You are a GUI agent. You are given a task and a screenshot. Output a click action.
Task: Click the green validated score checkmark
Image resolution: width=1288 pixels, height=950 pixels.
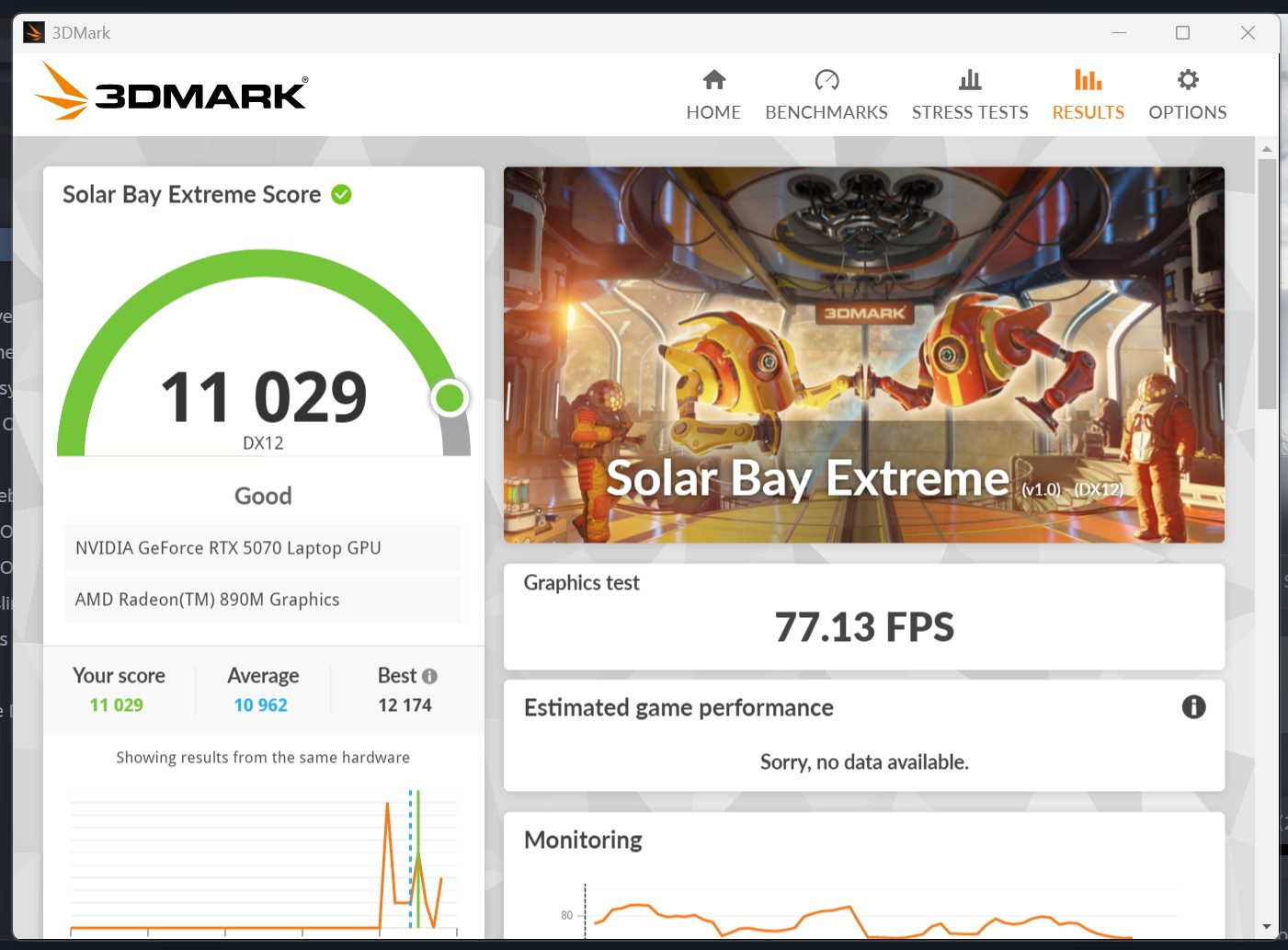click(x=341, y=194)
